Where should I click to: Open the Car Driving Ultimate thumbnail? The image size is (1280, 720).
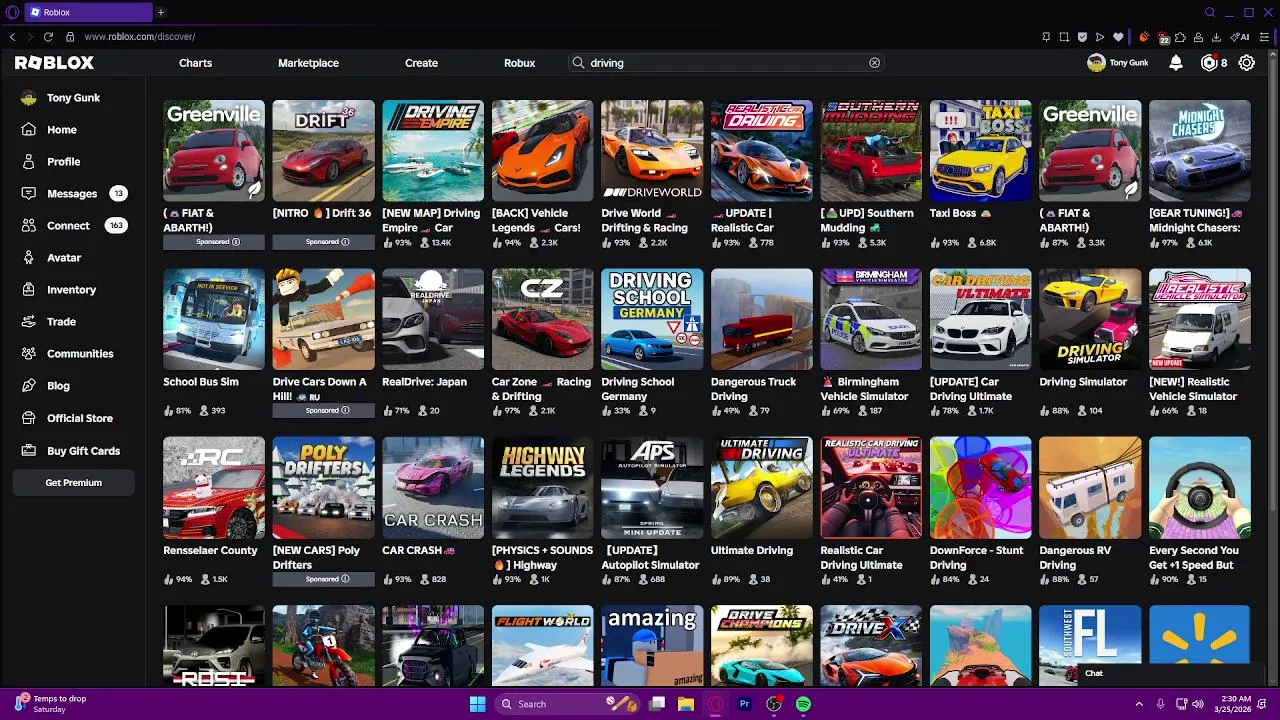click(x=981, y=320)
